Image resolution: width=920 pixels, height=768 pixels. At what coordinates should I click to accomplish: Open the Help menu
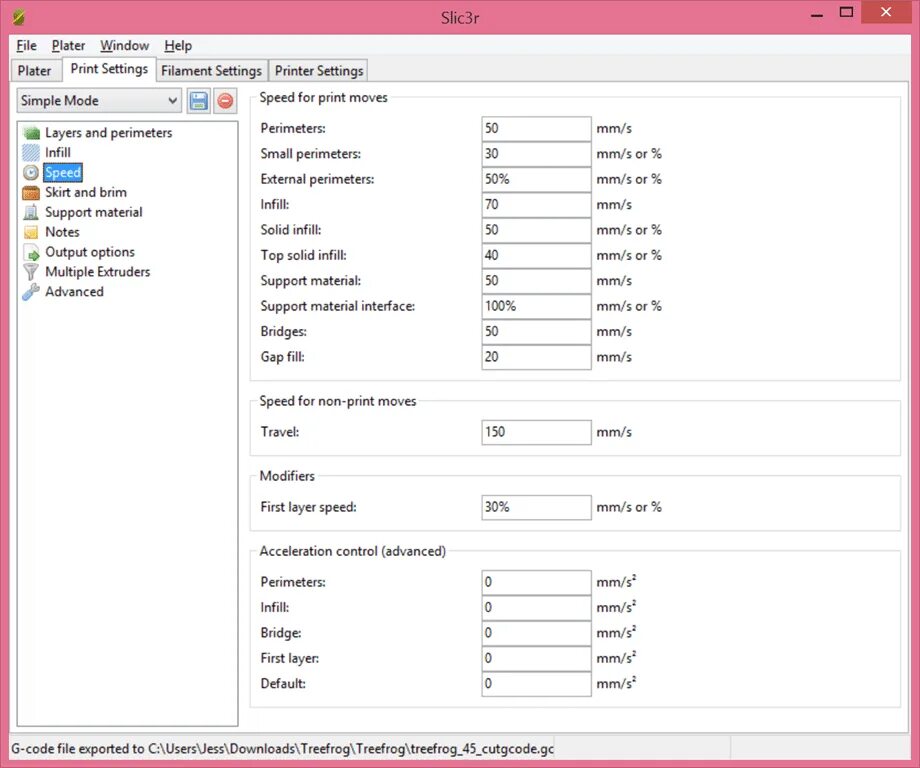pos(178,45)
